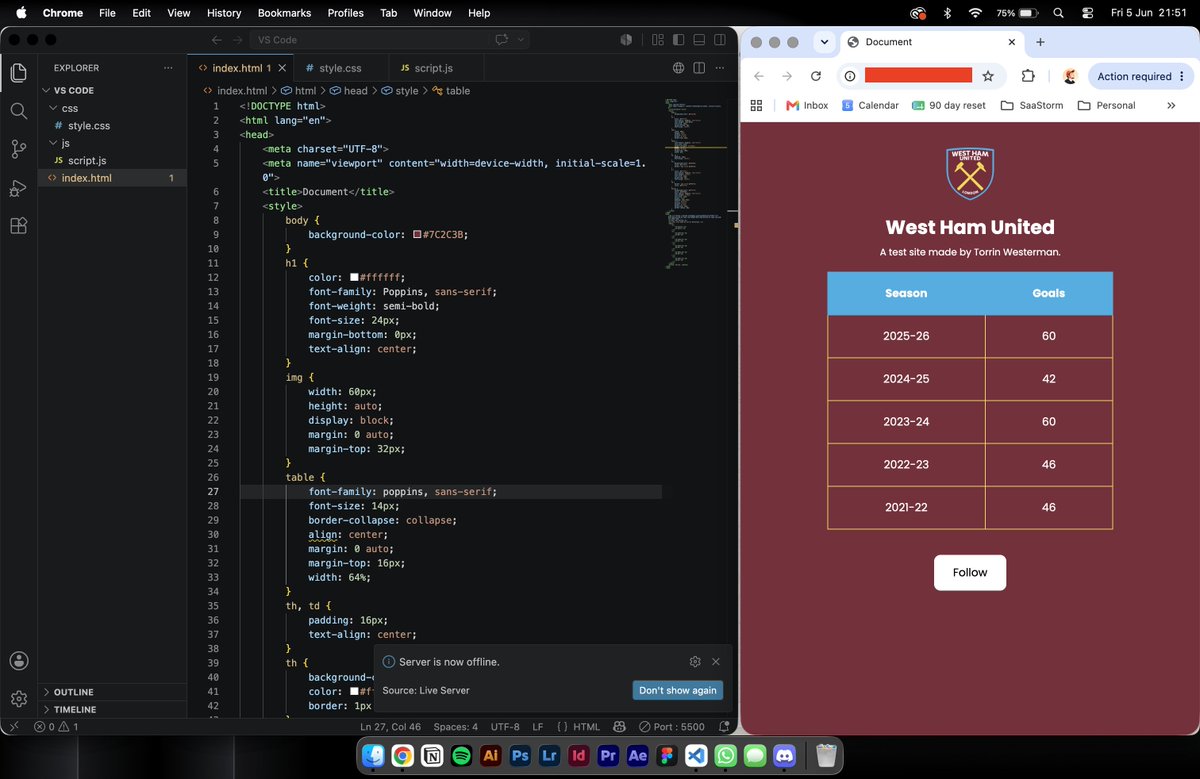Open the Source Control view
This screenshot has height=779, width=1200.
[x=18, y=149]
